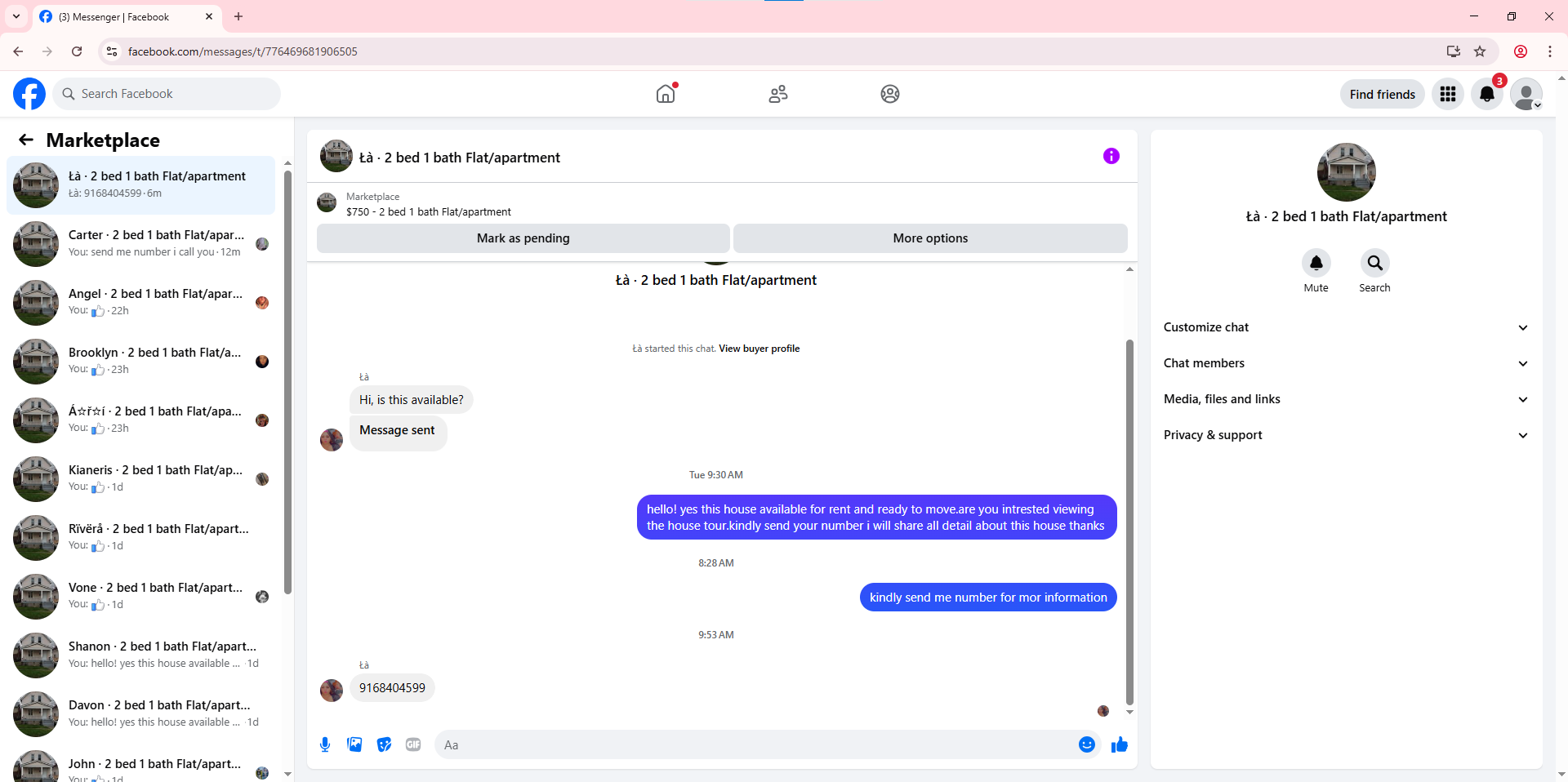Close the Messenger browser tab

point(209,16)
